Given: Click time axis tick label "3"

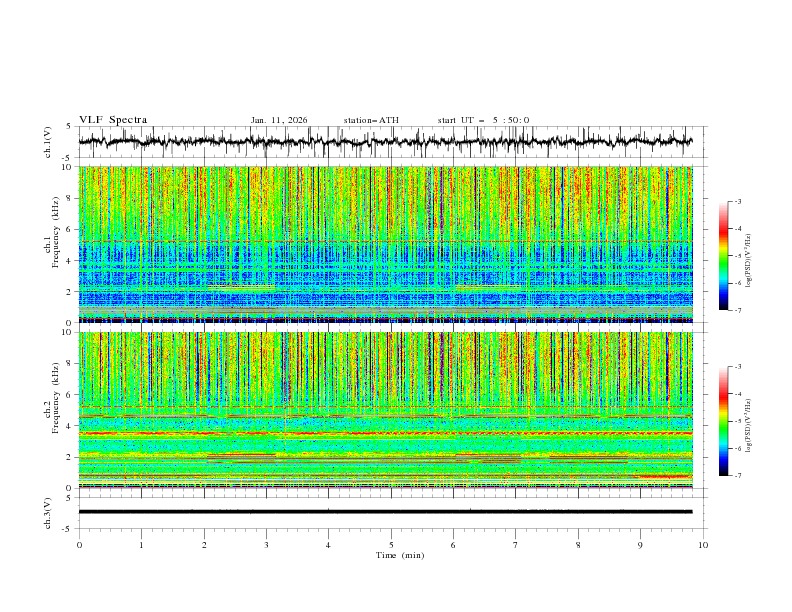Looking at the screenshot, I should coord(266,545).
